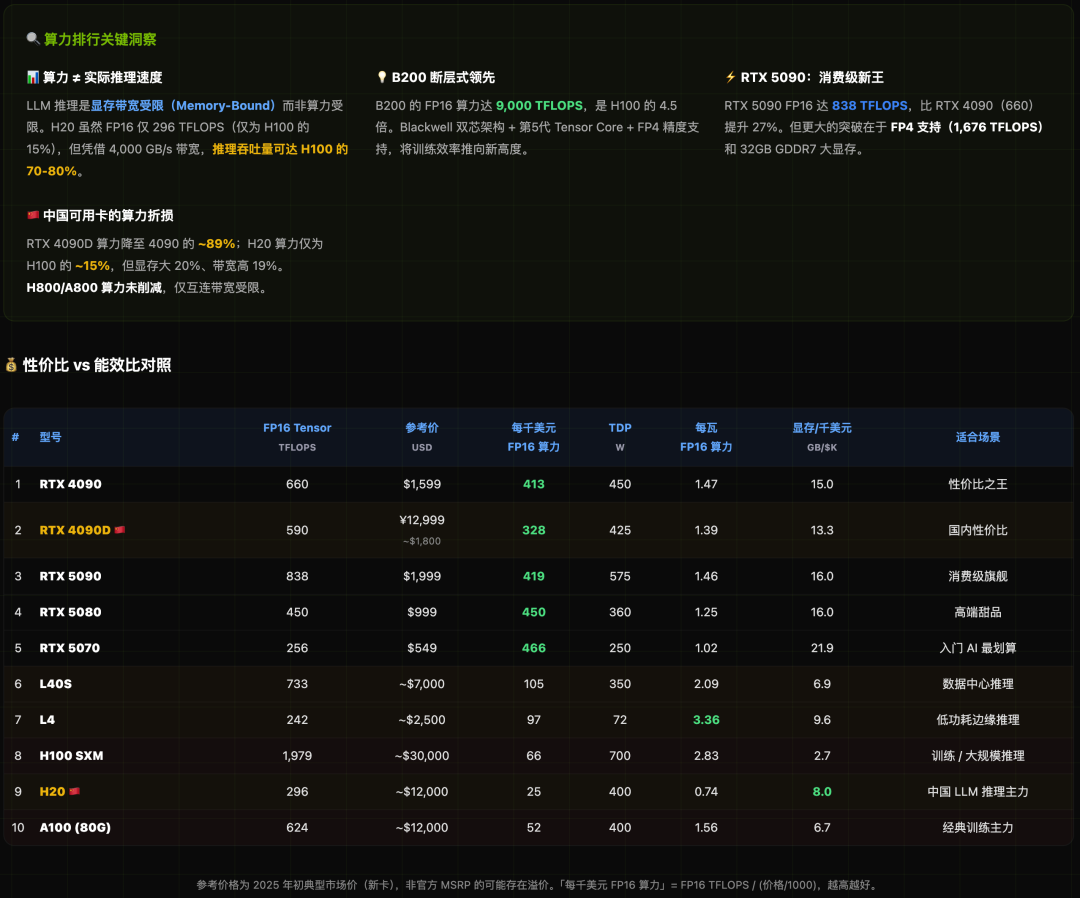Click the China flag icon beside 中国可用卡的算力折损

click(x=32, y=216)
